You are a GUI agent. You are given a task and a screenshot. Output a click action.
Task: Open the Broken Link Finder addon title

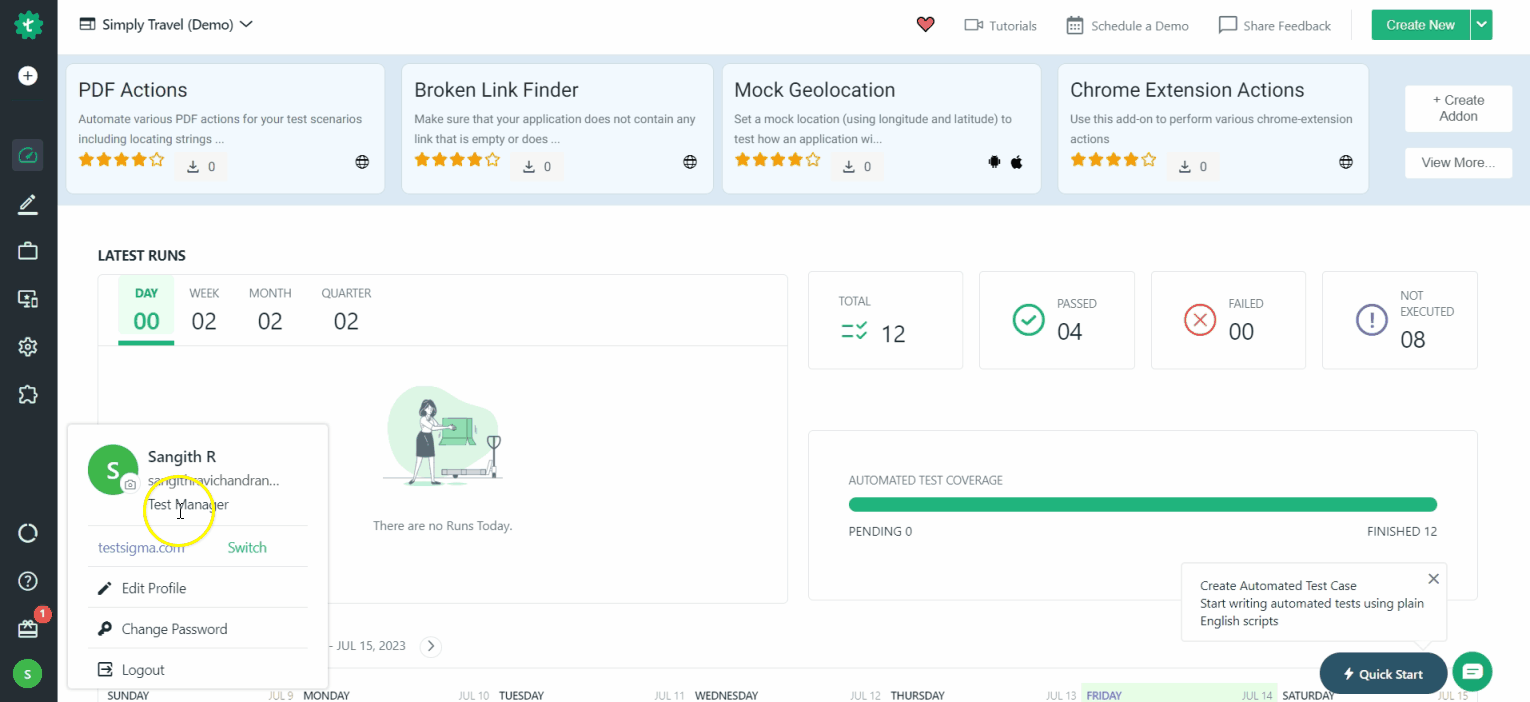(x=496, y=90)
